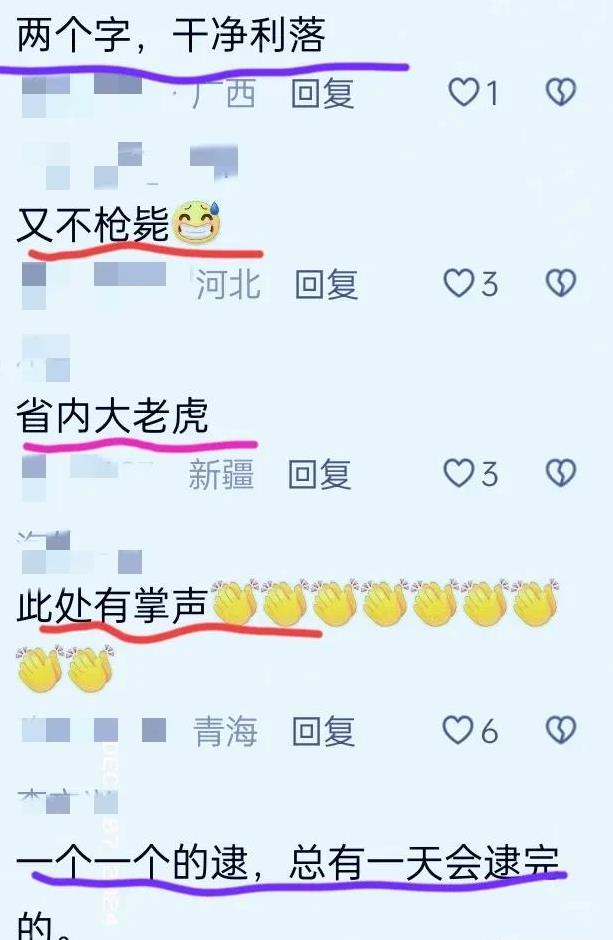Open blurred username above 此处有掌声

[80, 552]
